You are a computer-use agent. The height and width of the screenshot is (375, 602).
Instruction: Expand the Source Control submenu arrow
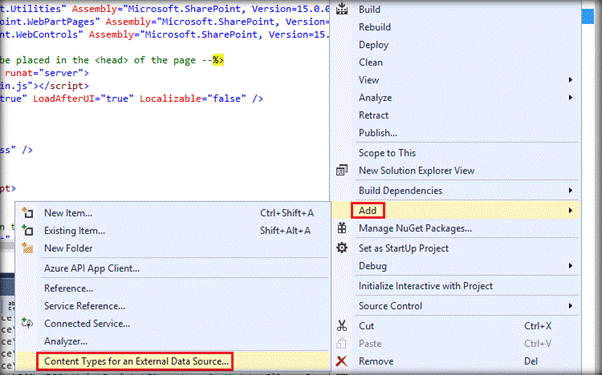pyautogui.click(x=571, y=306)
